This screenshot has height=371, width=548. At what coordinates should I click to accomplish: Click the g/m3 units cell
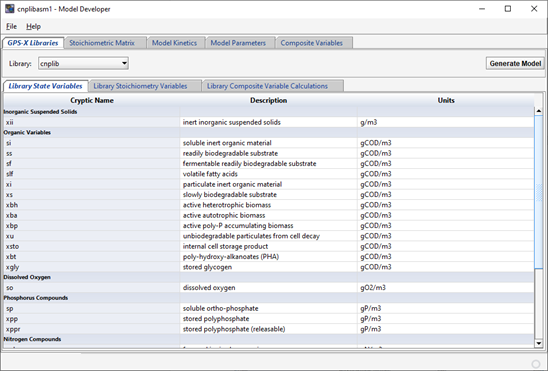tap(446, 122)
